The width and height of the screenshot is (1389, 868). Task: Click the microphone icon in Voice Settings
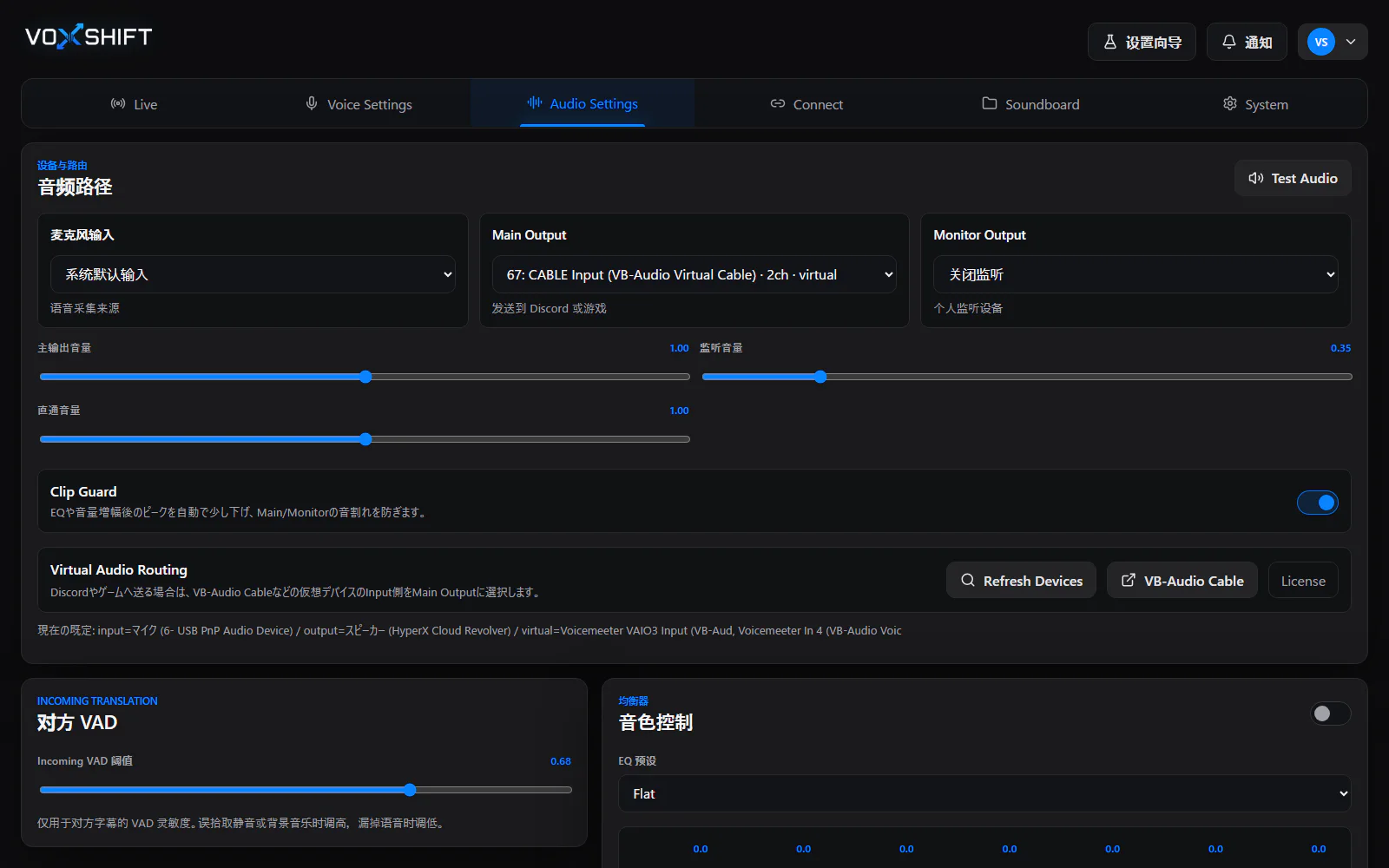(x=312, y=103)
